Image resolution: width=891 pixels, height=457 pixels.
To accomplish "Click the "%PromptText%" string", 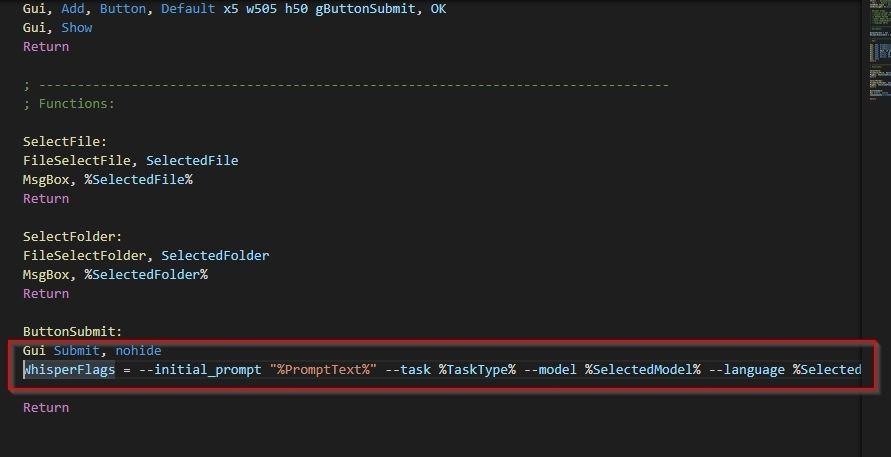I will [320, 369].
